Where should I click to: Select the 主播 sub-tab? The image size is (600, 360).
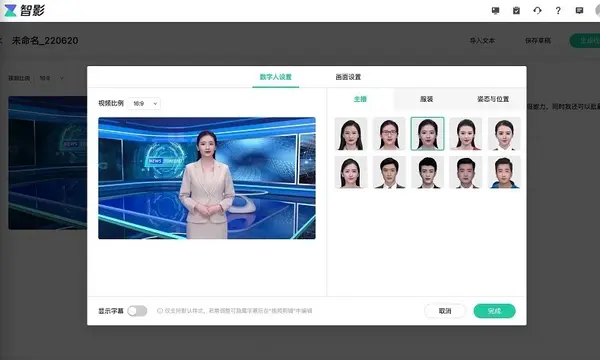pyautogui.click(x=360, y=99)
